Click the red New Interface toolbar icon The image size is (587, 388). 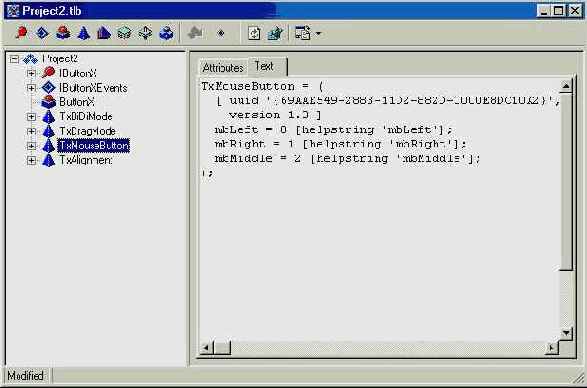pos(22,33)
